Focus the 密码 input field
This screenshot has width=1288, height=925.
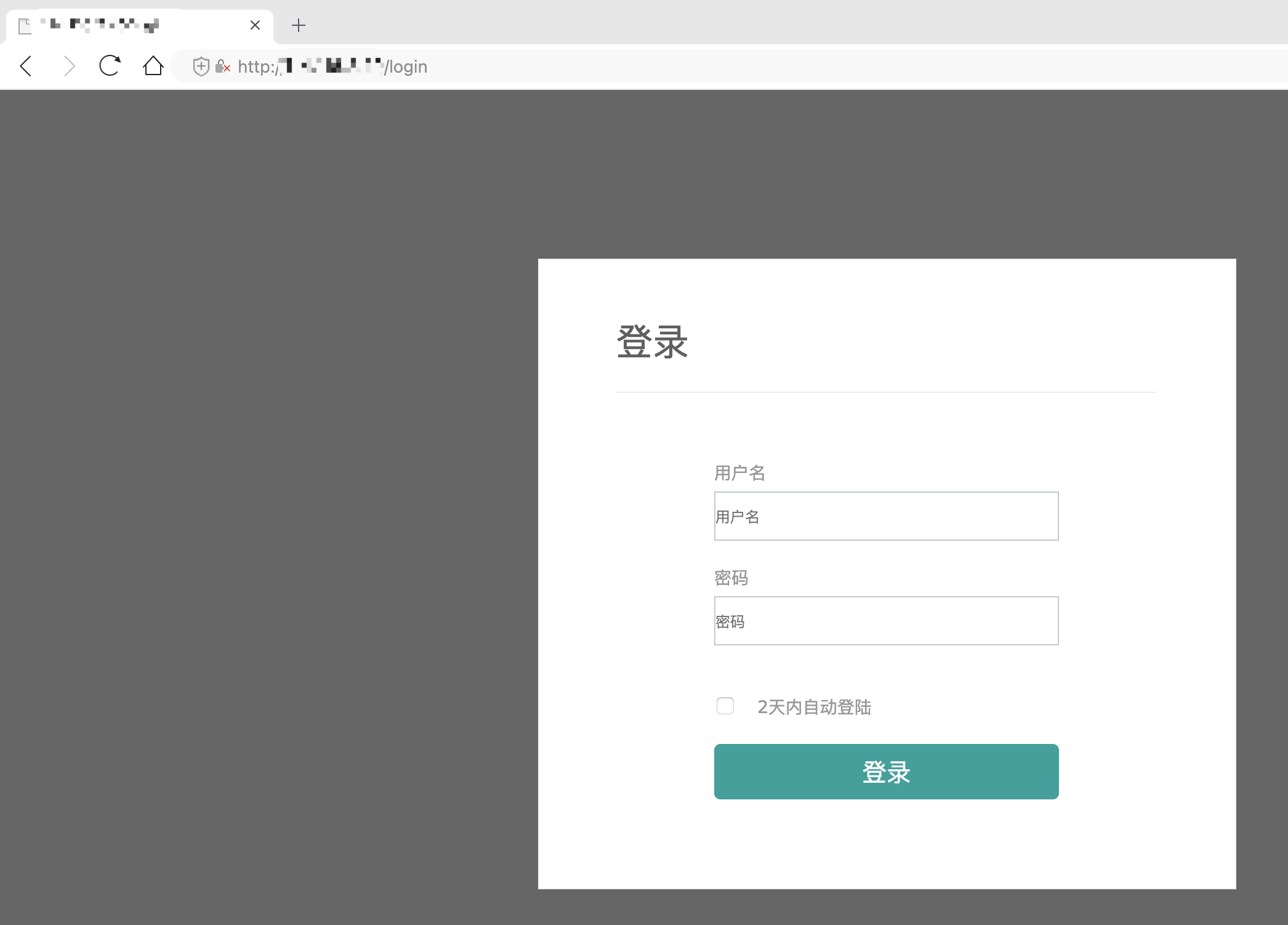(x=886, y=621)
